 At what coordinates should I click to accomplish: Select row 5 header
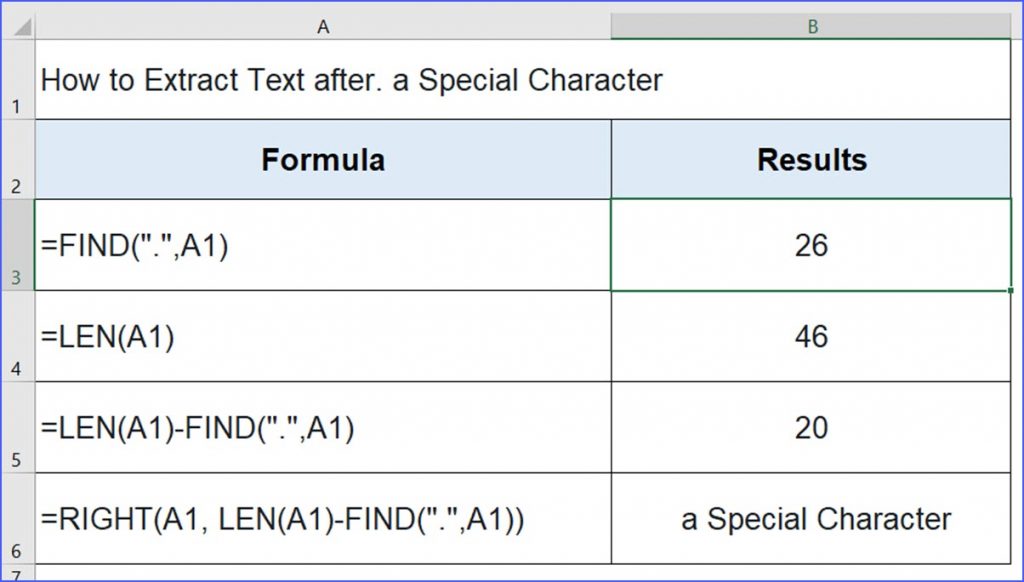(x=18, y=428)
